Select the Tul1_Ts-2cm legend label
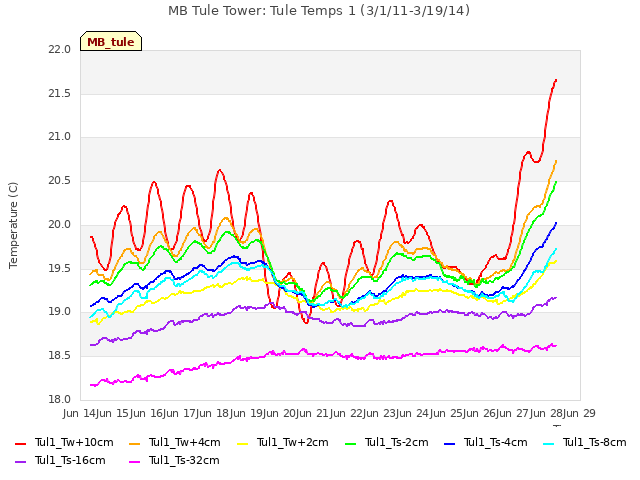Screen dimensions: 640x480 pos(396,442)
